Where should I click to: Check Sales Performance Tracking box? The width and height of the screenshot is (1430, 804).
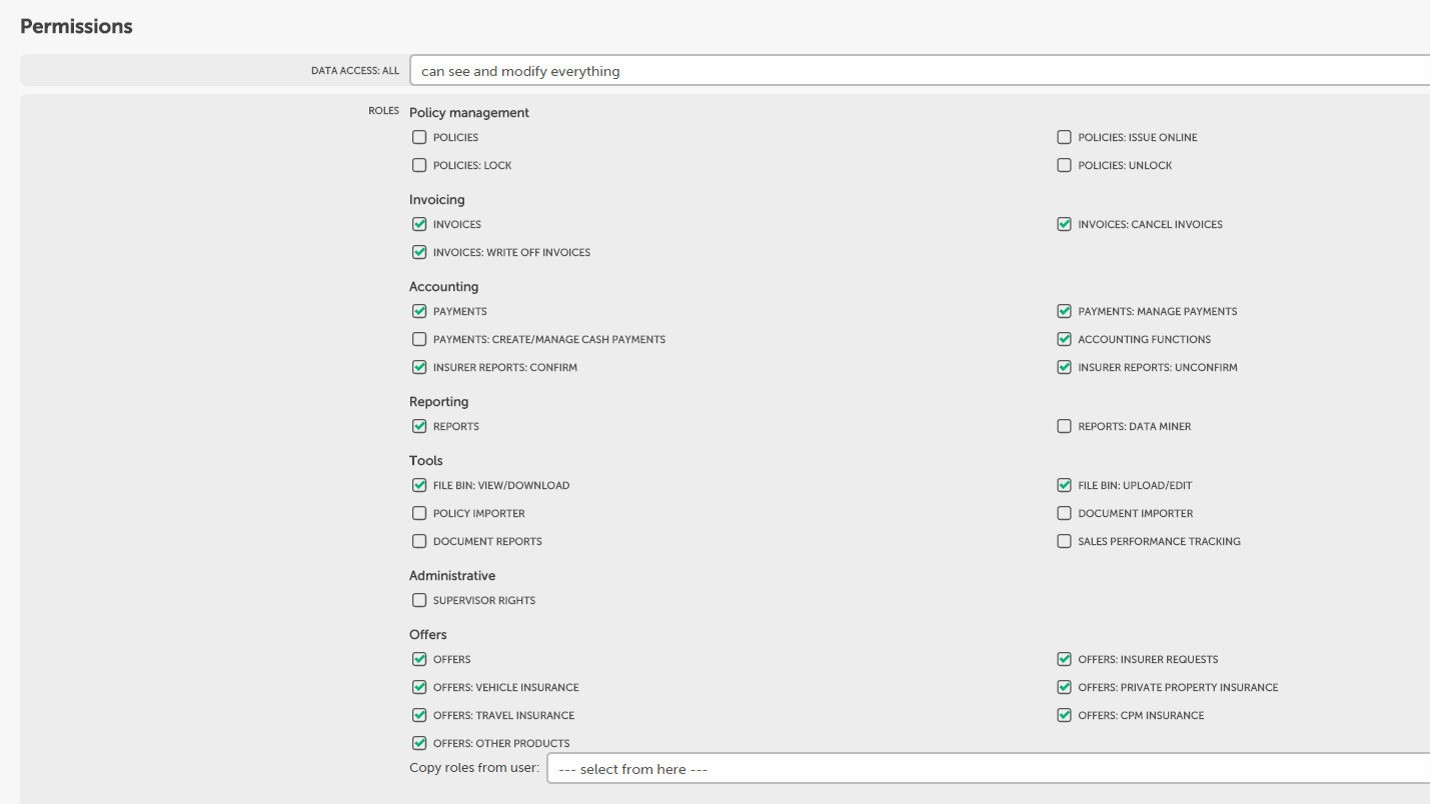[x=1064, y=542]
